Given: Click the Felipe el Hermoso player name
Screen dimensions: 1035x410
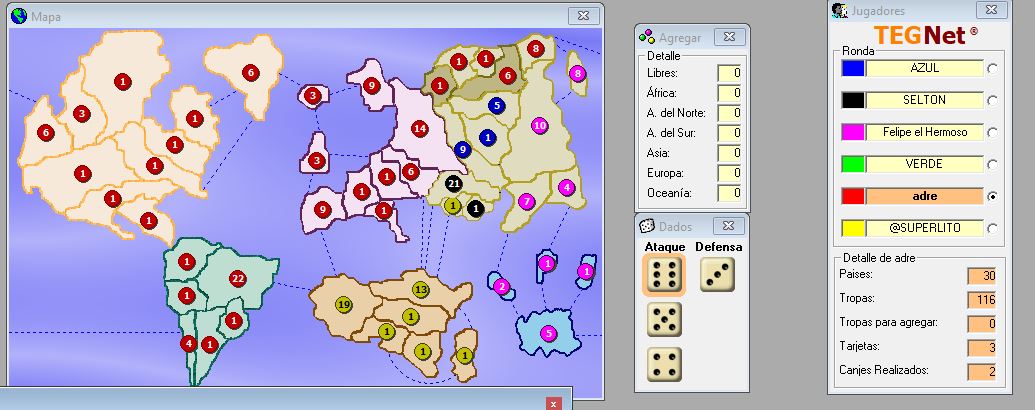Looking at the screenshot, I should [923, 132].
